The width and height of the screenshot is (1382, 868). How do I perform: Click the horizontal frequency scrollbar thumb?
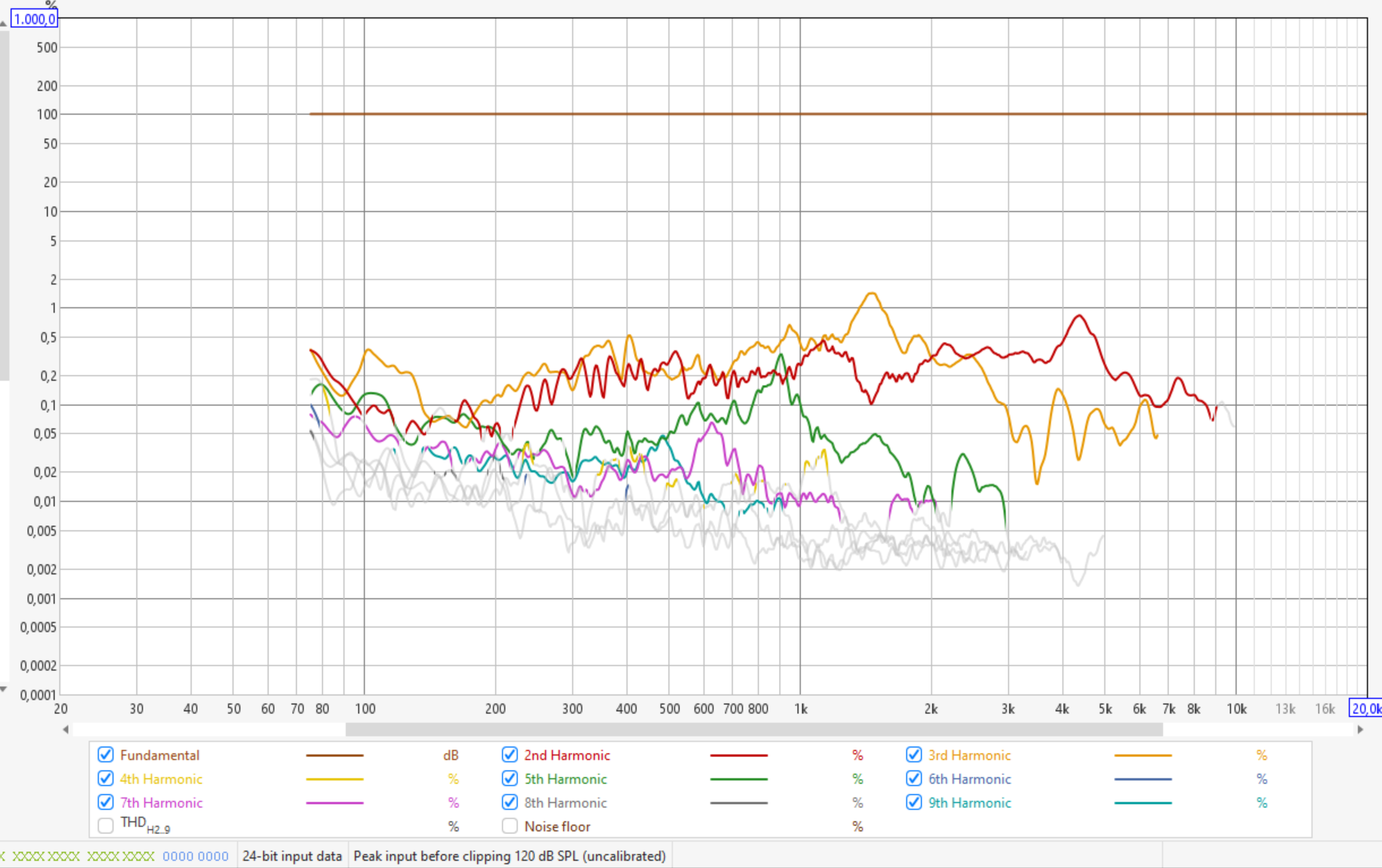(753, 729)
